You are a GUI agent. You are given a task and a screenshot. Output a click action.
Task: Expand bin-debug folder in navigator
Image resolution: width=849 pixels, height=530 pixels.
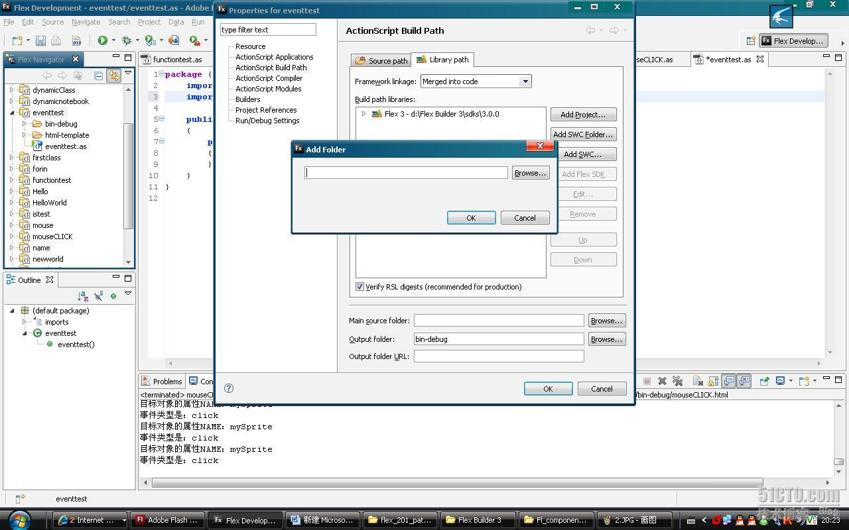coord(24,124)
